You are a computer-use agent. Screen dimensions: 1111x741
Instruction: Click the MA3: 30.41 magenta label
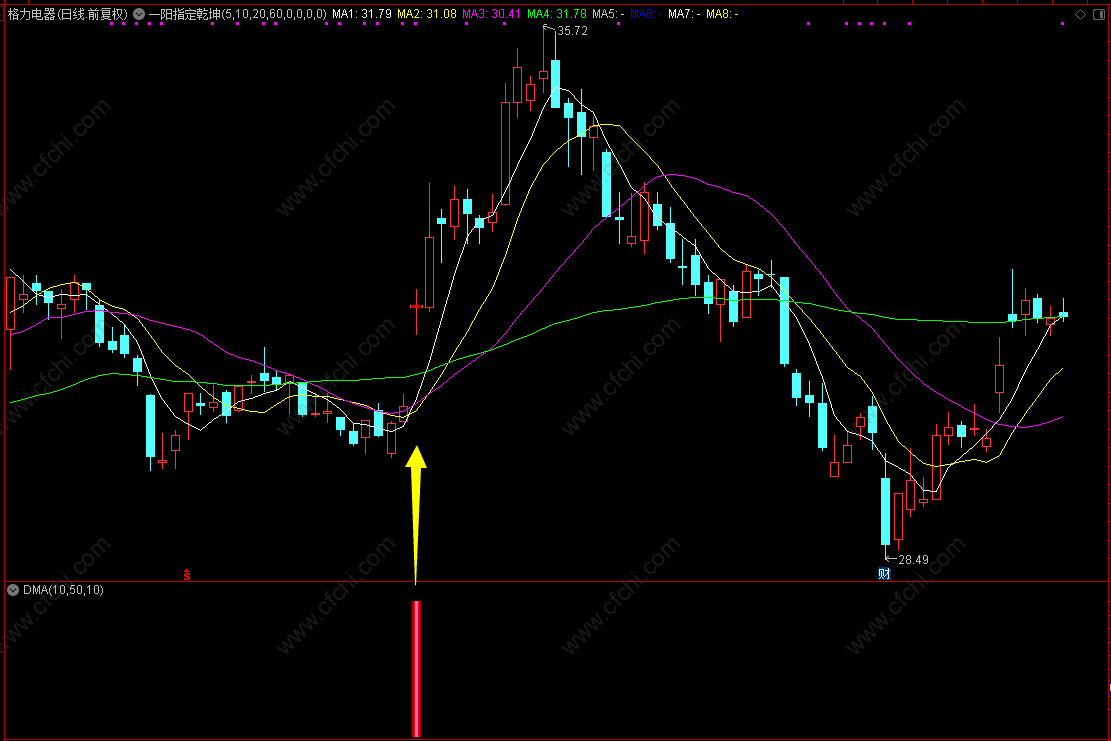point(491,14)
